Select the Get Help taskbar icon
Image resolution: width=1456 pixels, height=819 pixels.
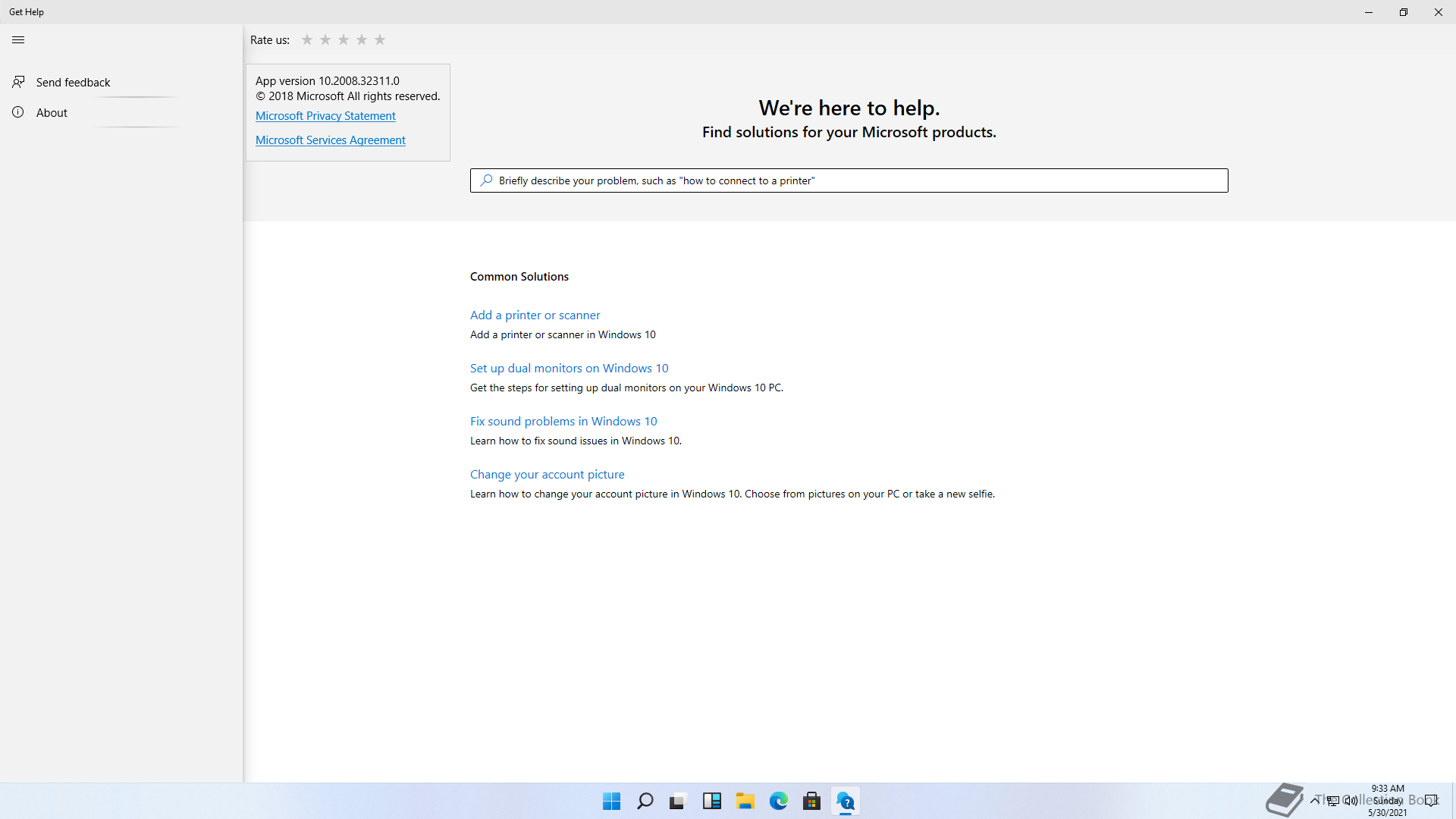coord(845,801)
